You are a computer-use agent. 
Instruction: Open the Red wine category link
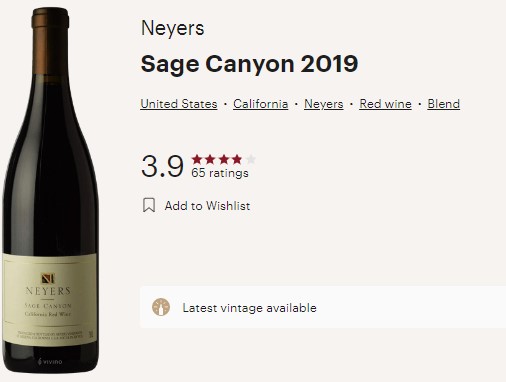(385, 104)
